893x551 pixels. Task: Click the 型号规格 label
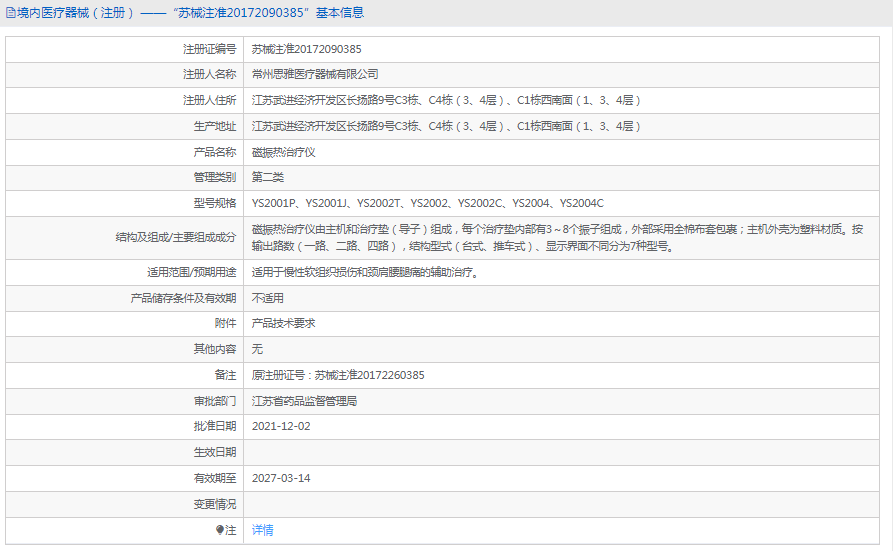[214, 203]
